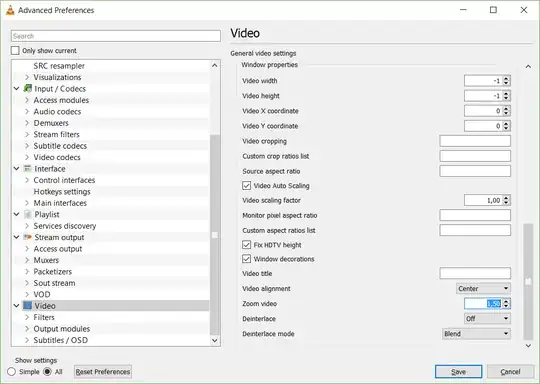Viewport: 540px width, 384px height.
Task: Select Packetizers tree item
Action: tap(53, 271)
